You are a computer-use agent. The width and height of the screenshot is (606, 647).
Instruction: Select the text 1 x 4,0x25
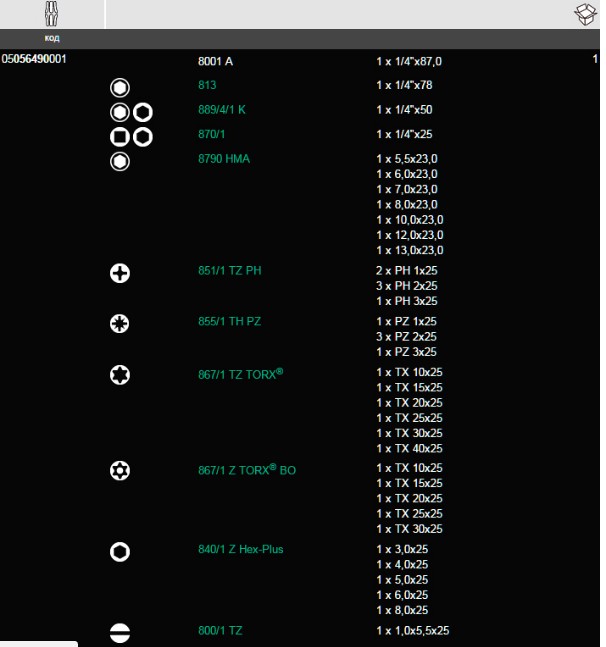tap(402, 564)
